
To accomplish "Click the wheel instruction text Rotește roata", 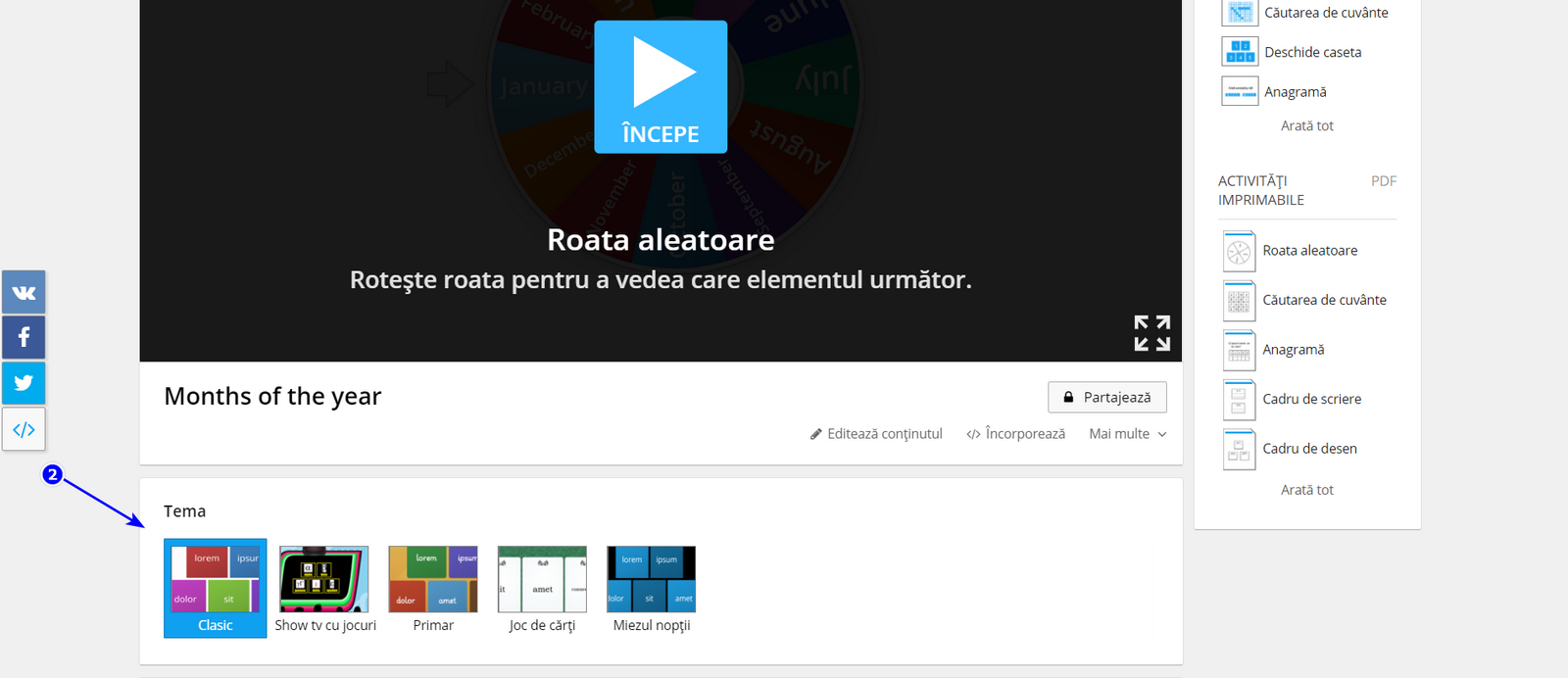I will [x=661, y=280].
